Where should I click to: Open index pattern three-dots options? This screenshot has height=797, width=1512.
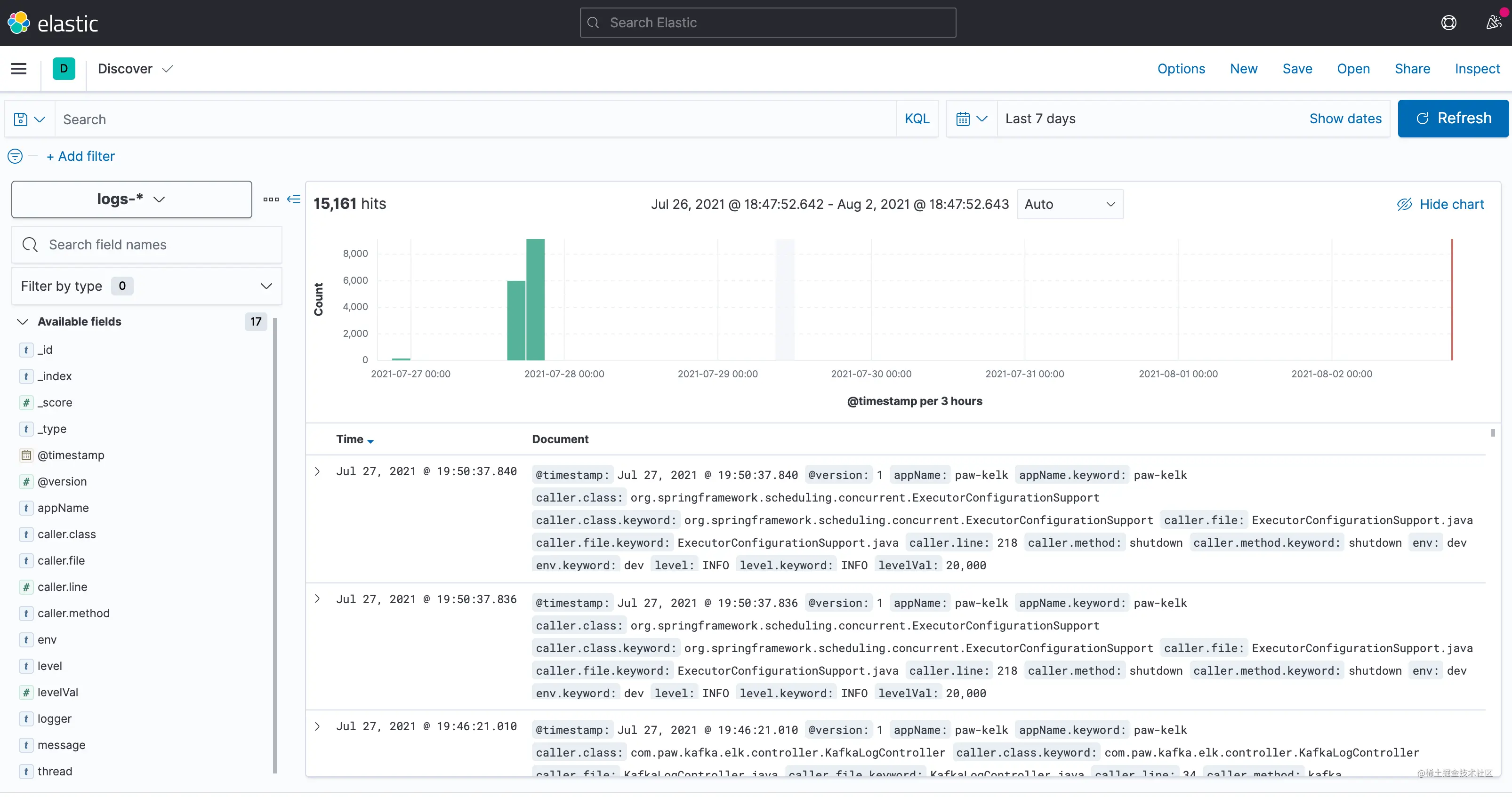(271, 199)
